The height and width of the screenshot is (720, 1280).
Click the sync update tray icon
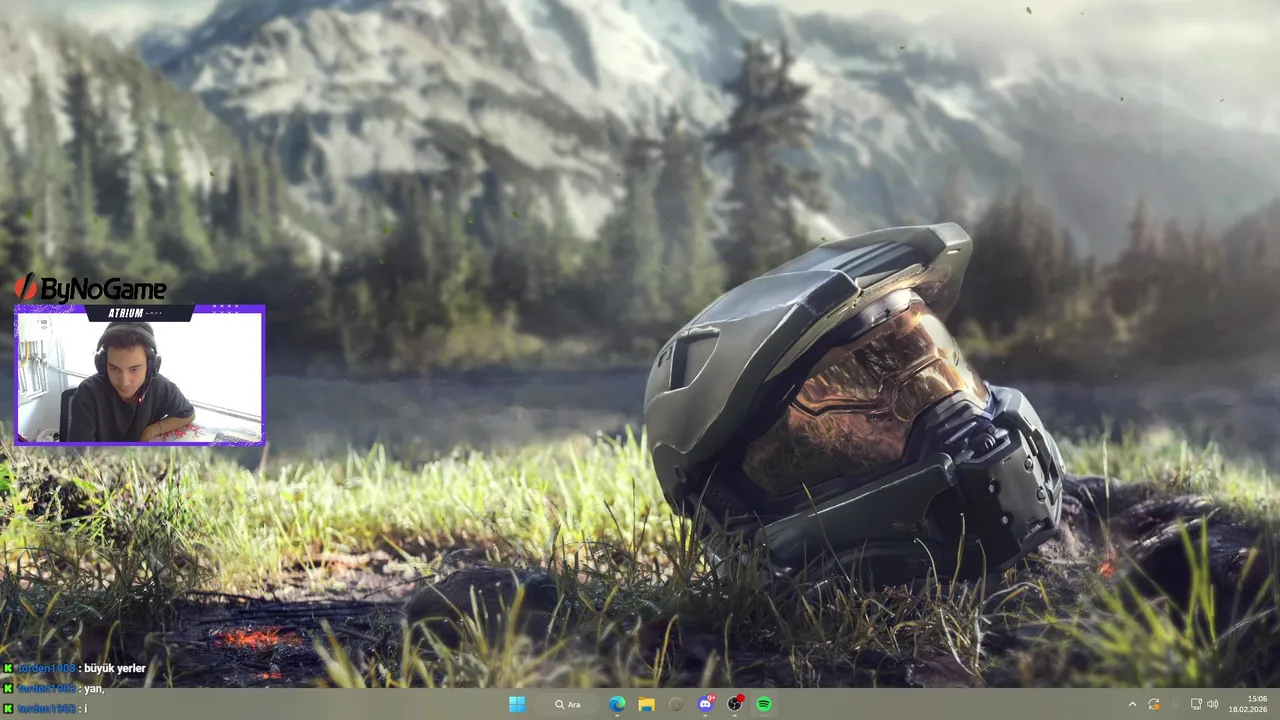tap(1154, 704)
